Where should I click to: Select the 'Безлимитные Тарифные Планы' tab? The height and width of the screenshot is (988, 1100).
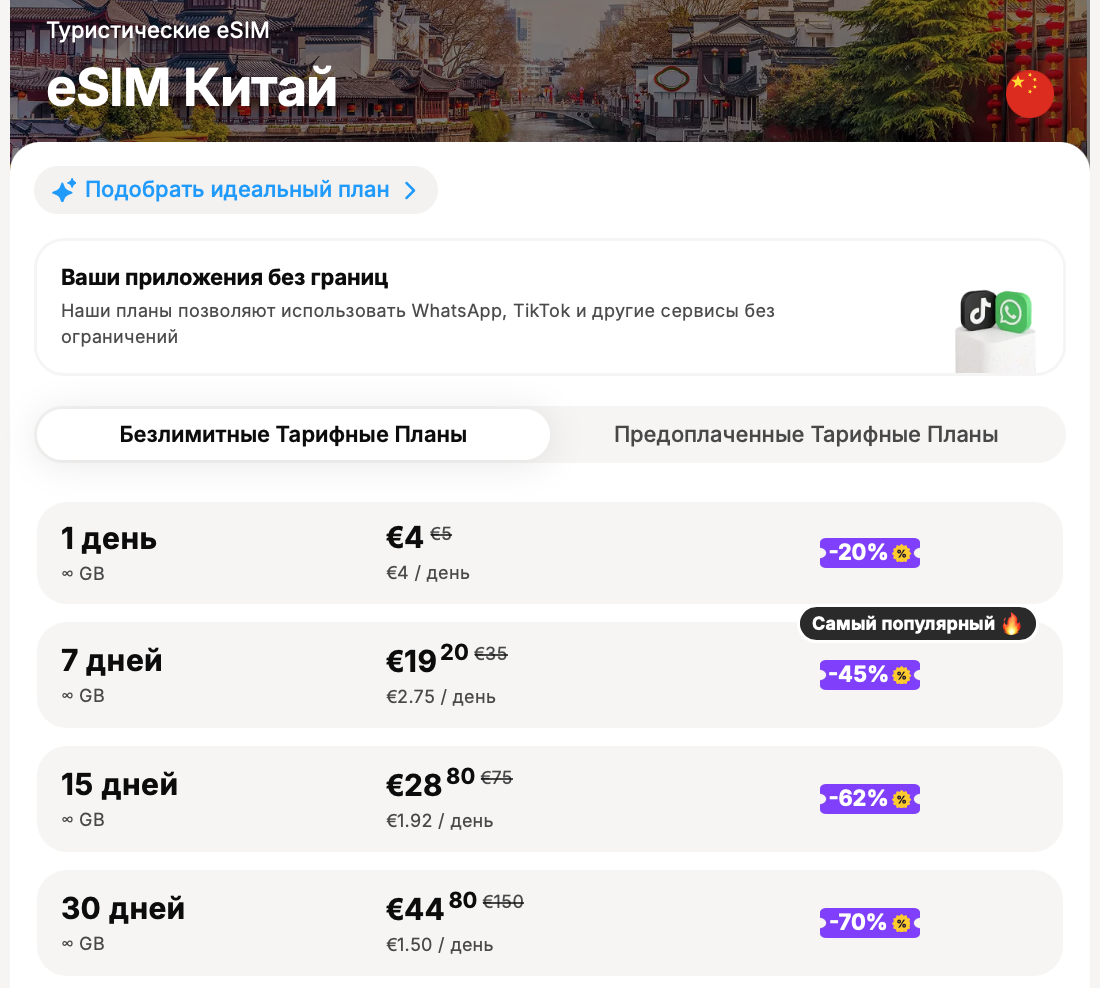click(293, 433)
